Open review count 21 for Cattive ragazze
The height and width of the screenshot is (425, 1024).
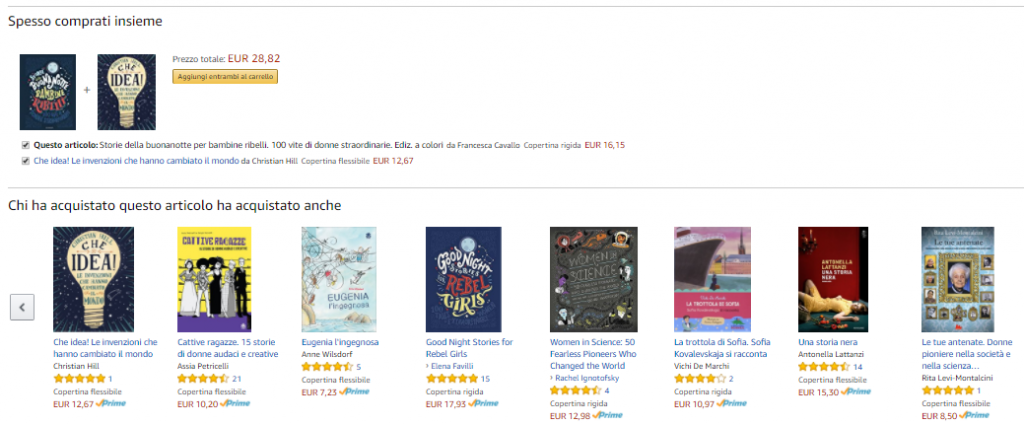click(x=237, y=379)
